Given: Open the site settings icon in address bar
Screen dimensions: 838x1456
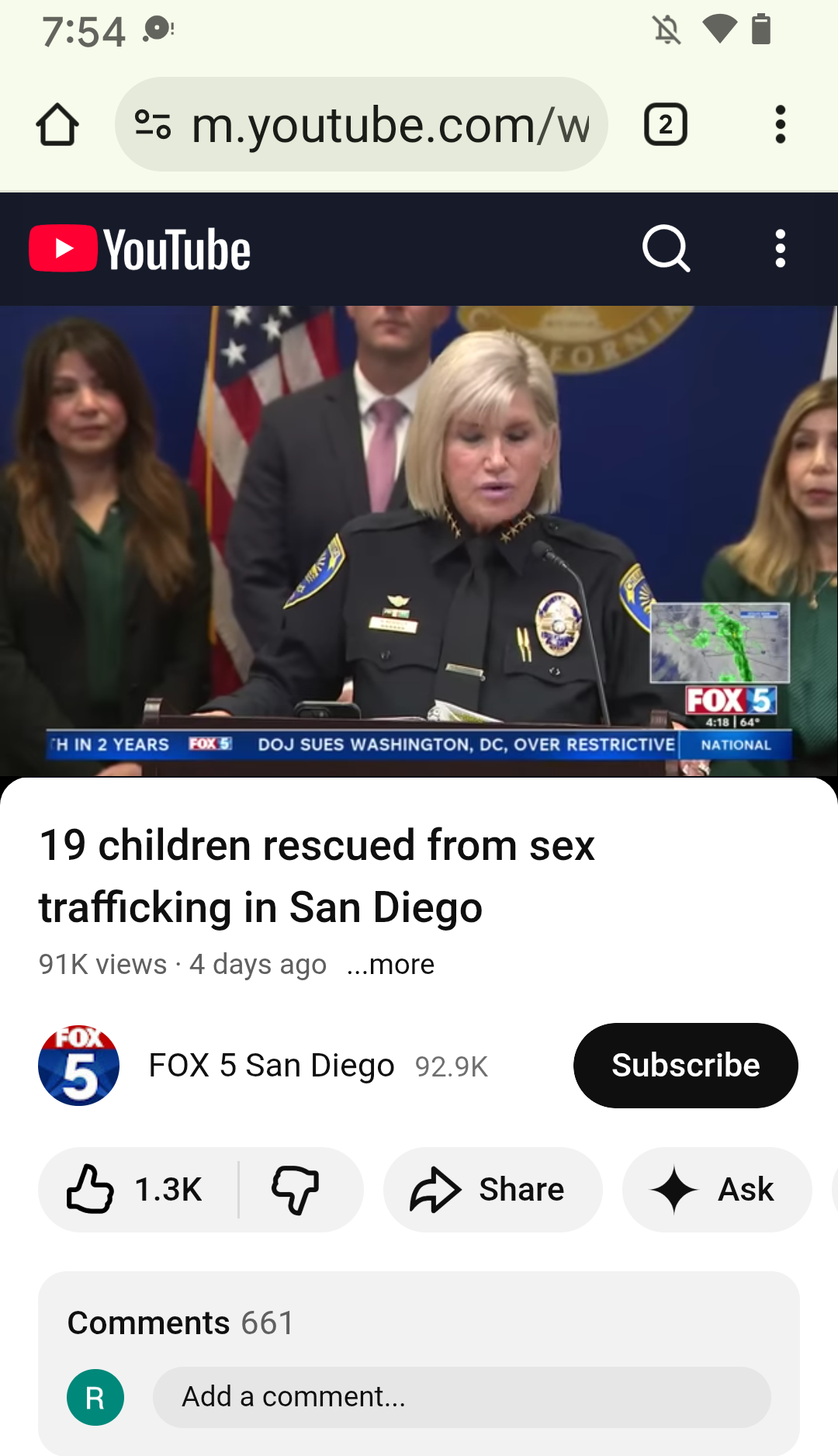Looking at the screenshot, I should tap(153, 124).
